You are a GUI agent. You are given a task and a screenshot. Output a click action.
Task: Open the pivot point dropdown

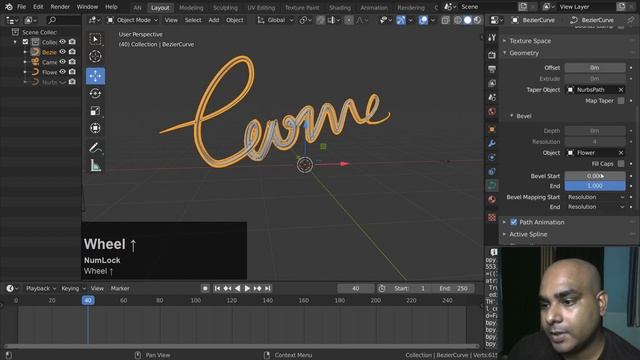(305, 20)
